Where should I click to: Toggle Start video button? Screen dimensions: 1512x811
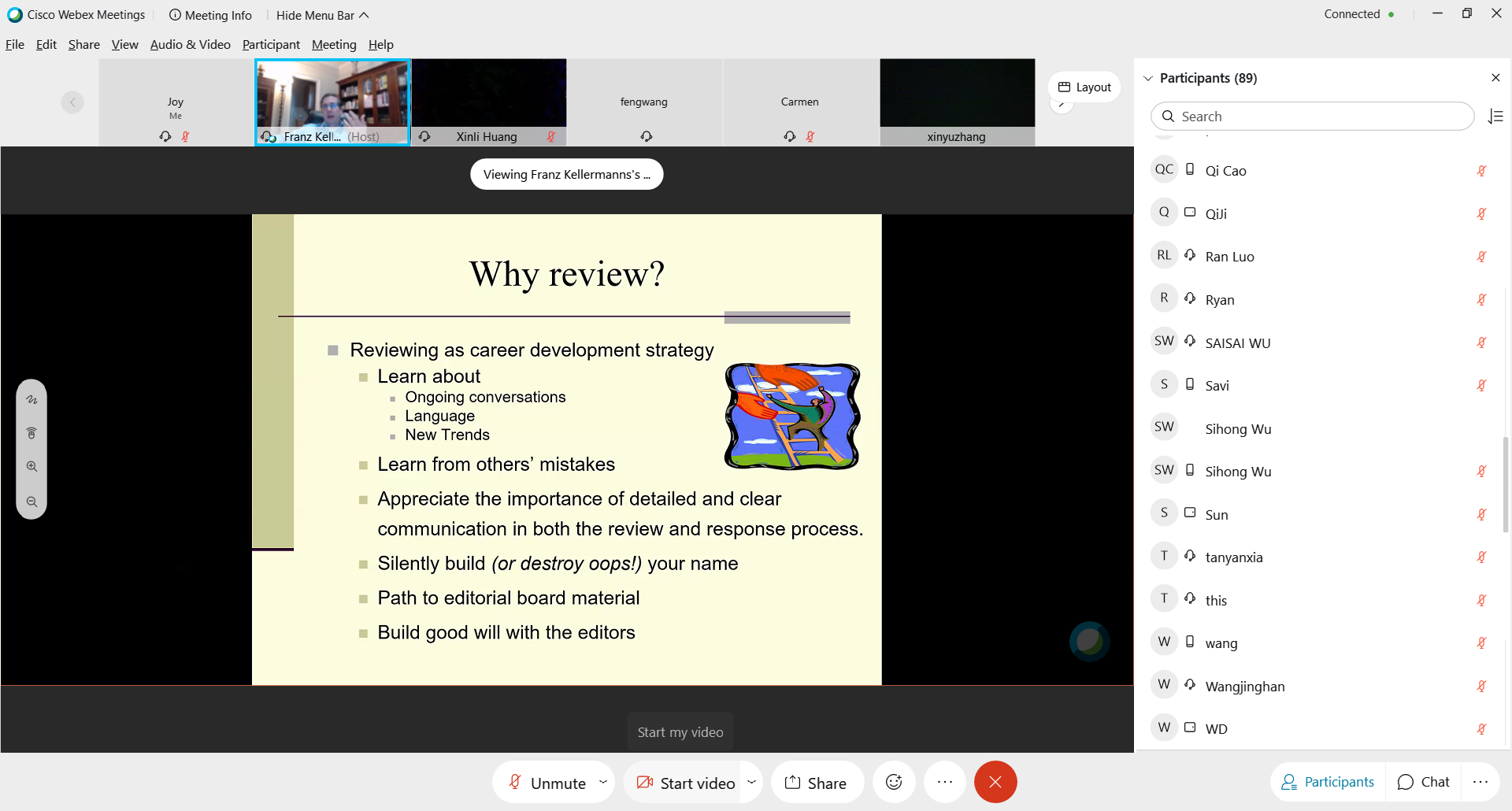(x=686, y=783)
